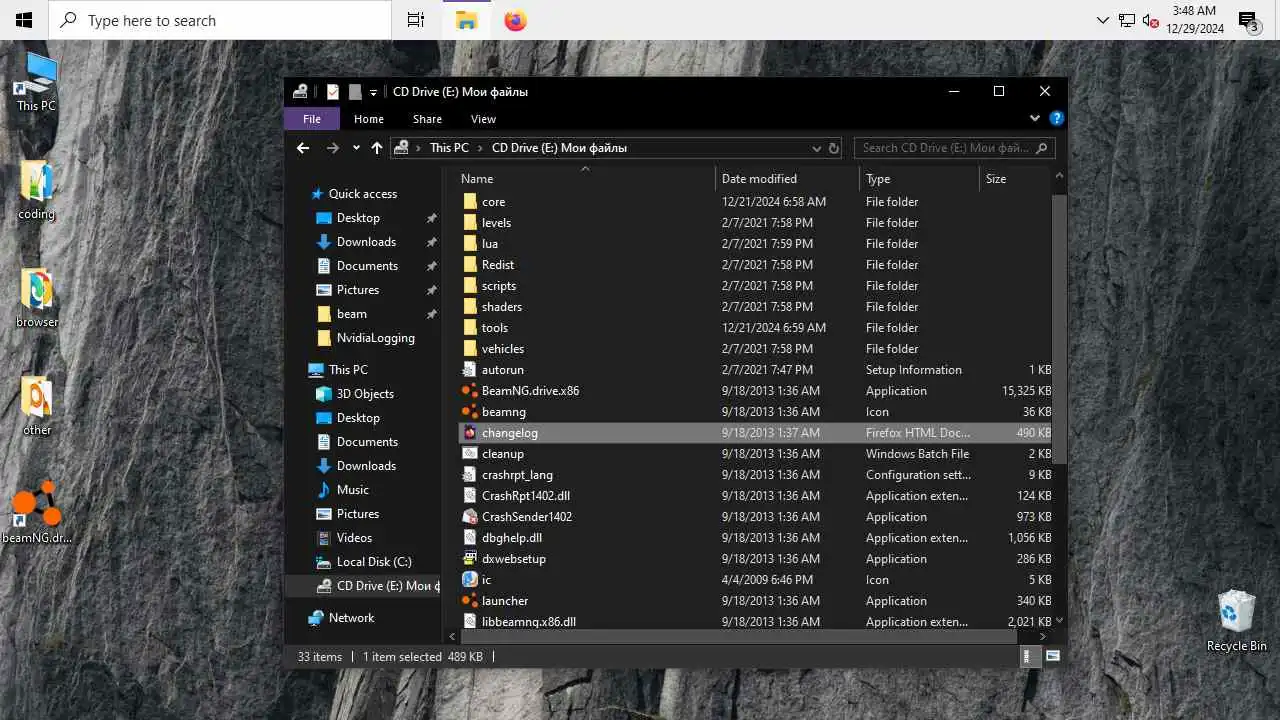Expand the ribbon with the chevron
The image size is (1280, 720).
click(x=1035, y=118)
